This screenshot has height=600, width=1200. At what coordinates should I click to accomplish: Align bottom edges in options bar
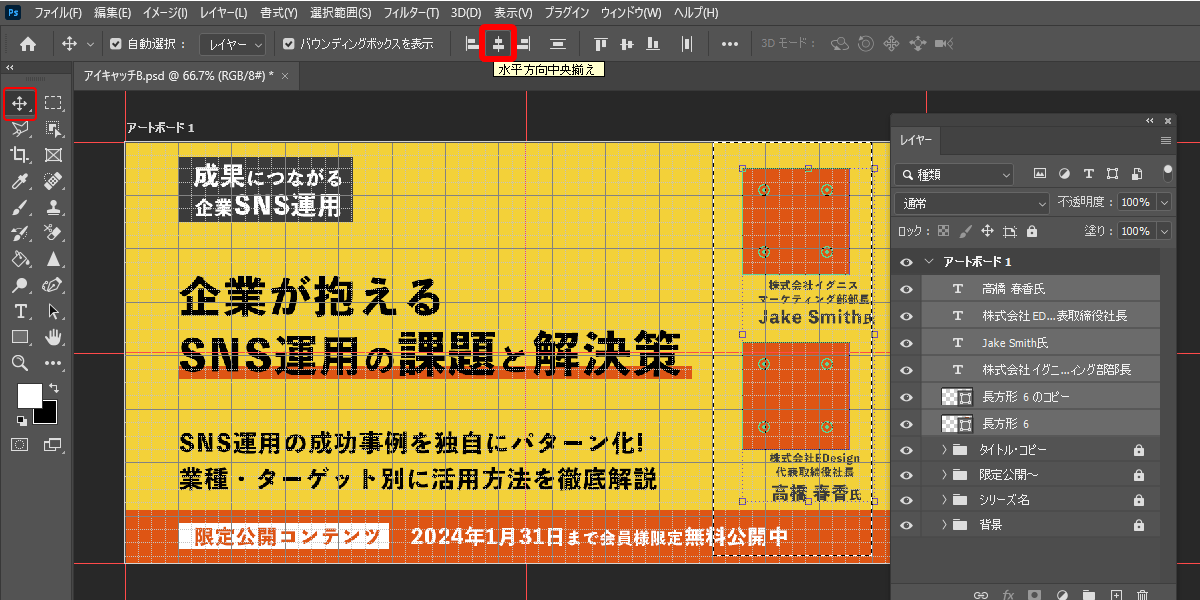[653, 44]
